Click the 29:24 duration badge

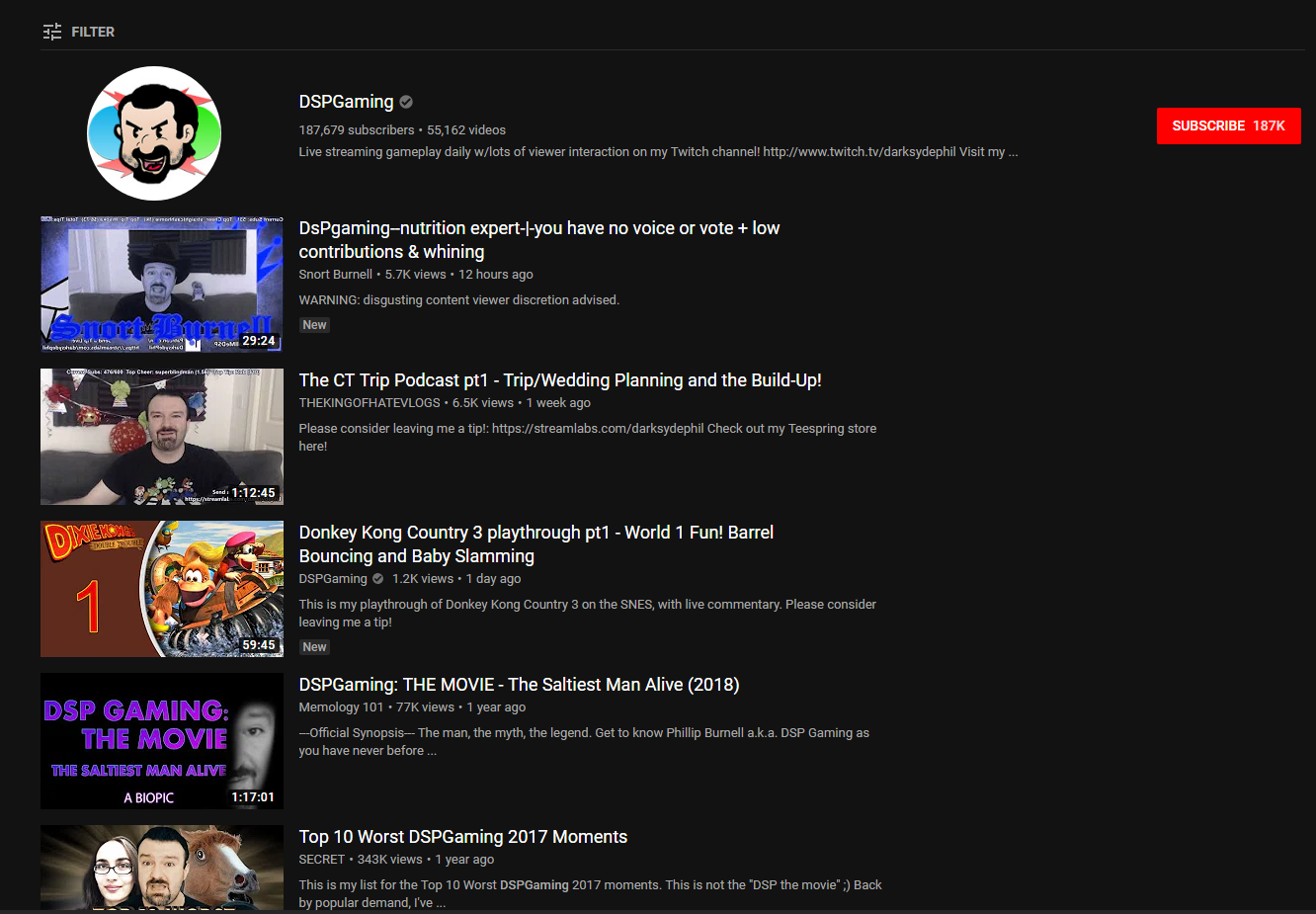click(259, 341)
